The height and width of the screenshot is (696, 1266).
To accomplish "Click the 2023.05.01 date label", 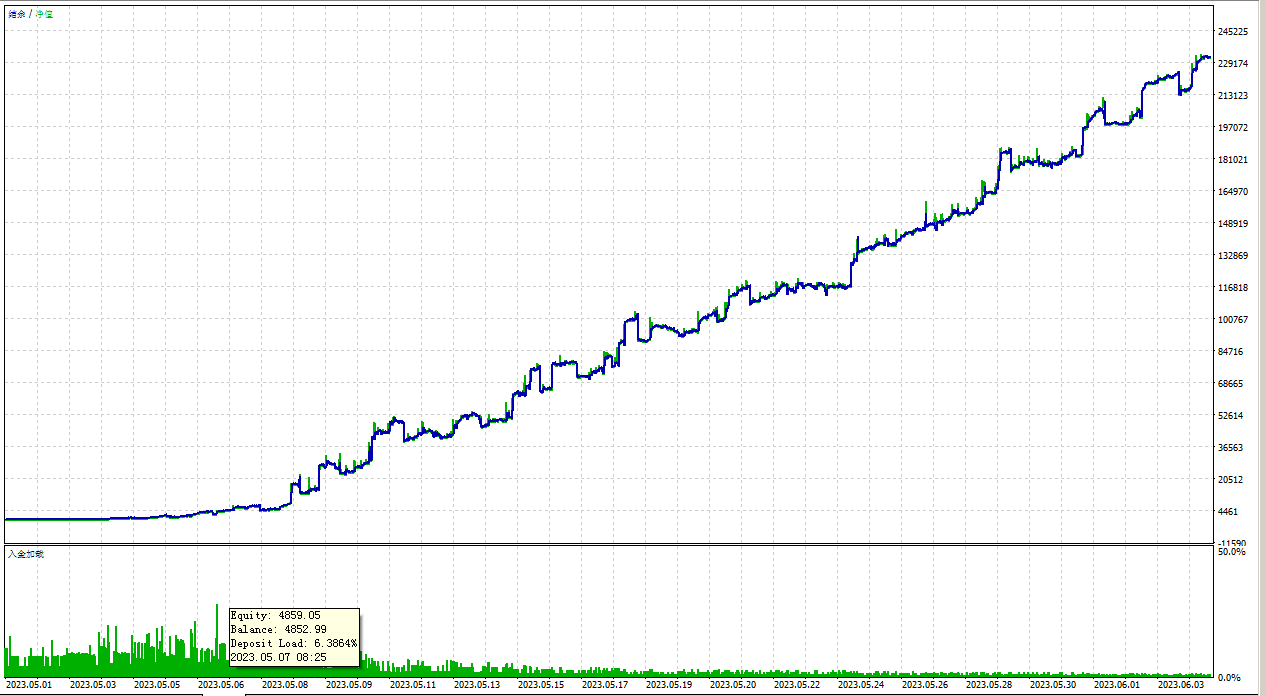I will 31,686.
